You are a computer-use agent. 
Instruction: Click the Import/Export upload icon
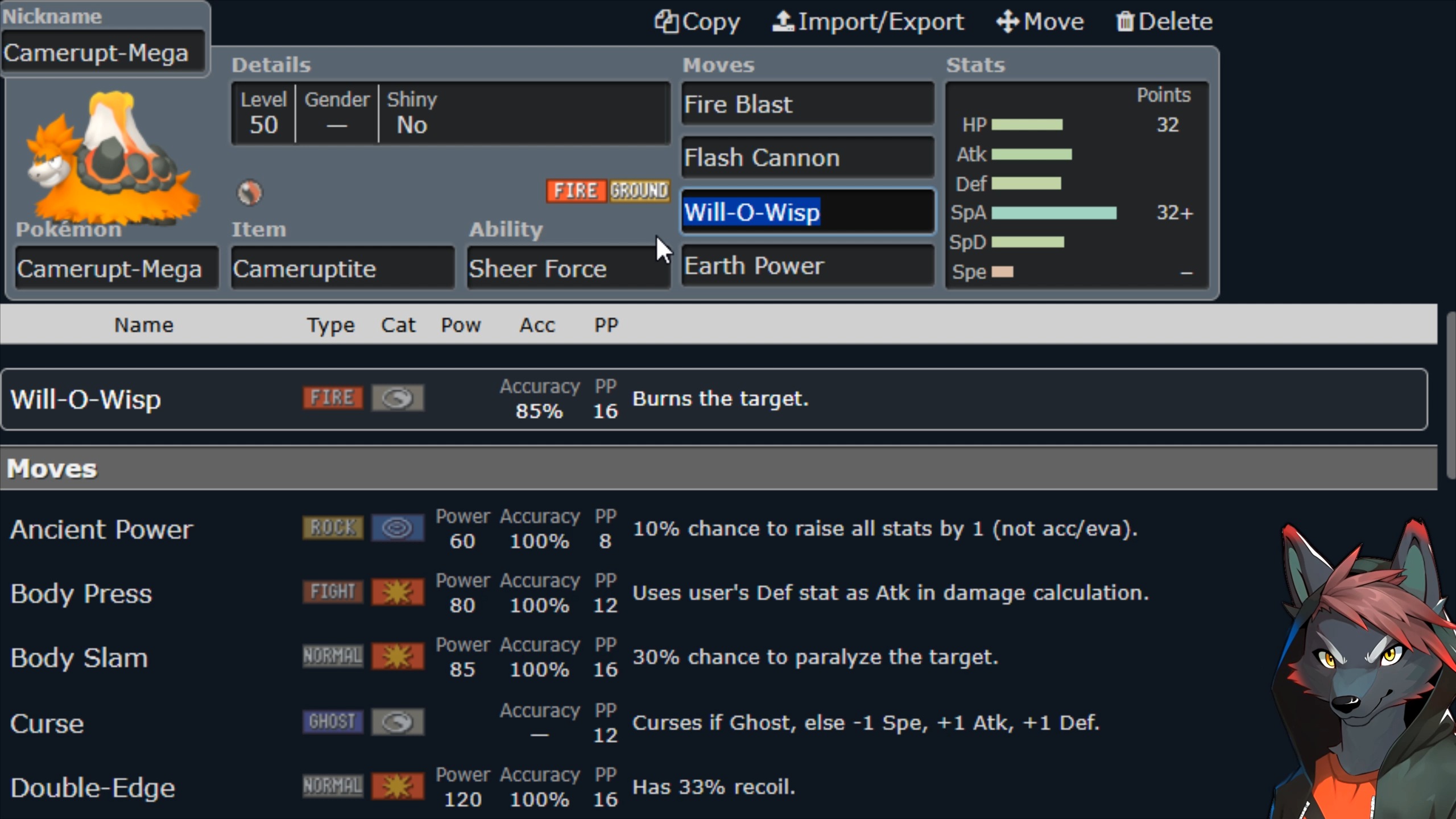pyautogui.click(x=783, y=22)
